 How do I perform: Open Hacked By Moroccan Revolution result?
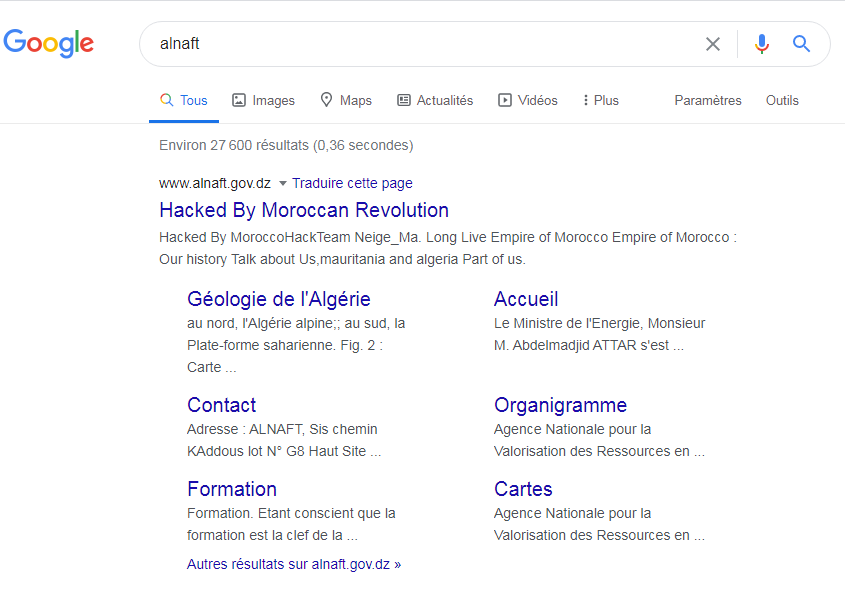[x=304, y=210]
